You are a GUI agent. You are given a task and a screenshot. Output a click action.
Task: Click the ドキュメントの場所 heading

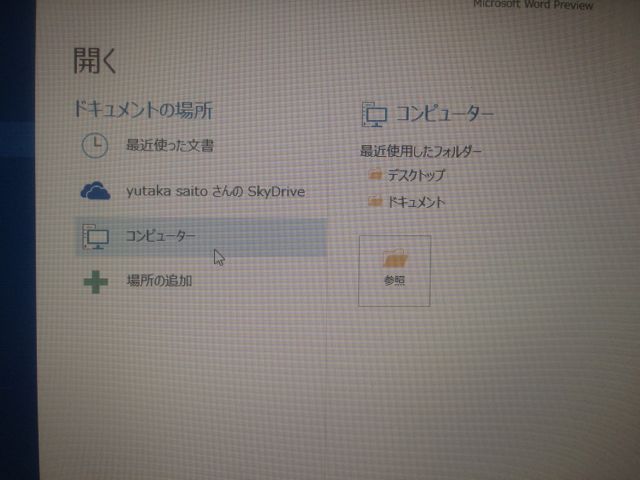[143, 109]
